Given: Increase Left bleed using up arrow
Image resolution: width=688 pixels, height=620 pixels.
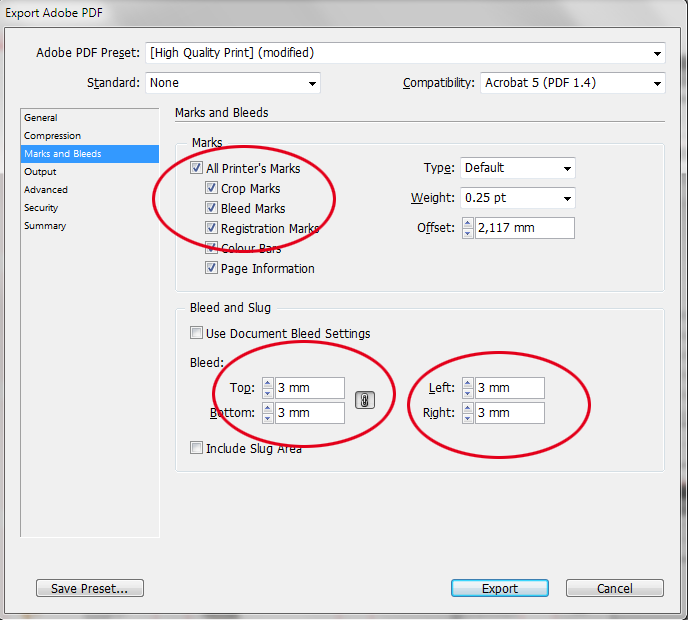Looking at the screenshot, I should click(x=468, y=383).
